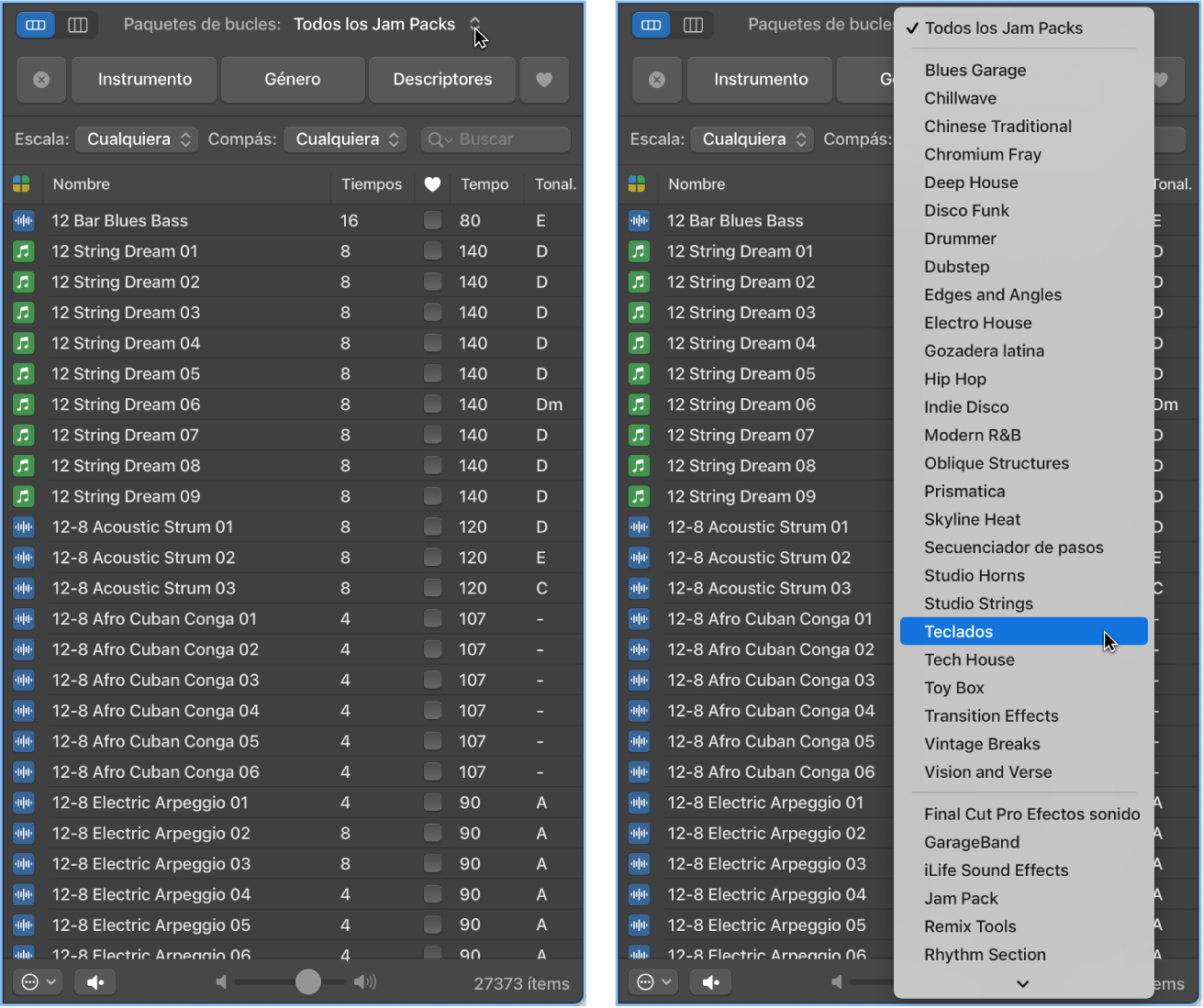
Task: Click the speaker preview icon in left panel footer
Action: (x=95, y=982)
